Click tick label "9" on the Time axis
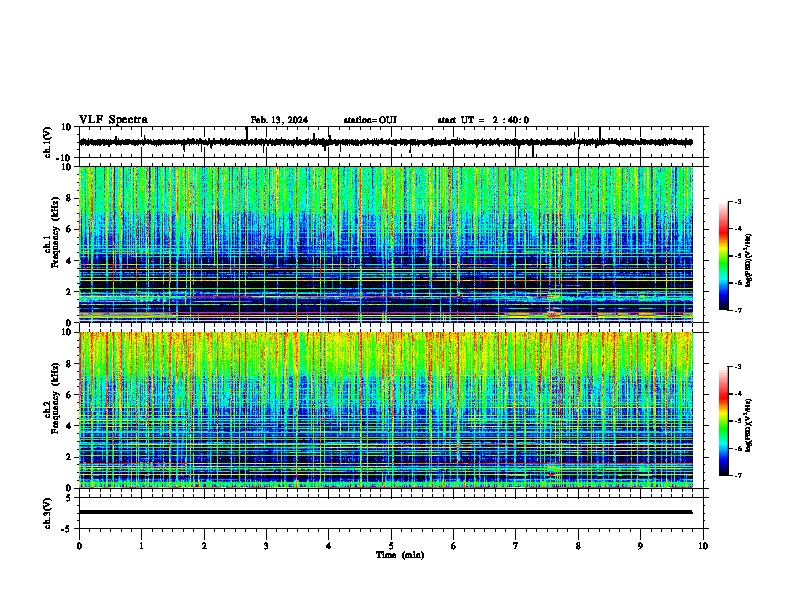792x612 pixels. click(640, 546)
